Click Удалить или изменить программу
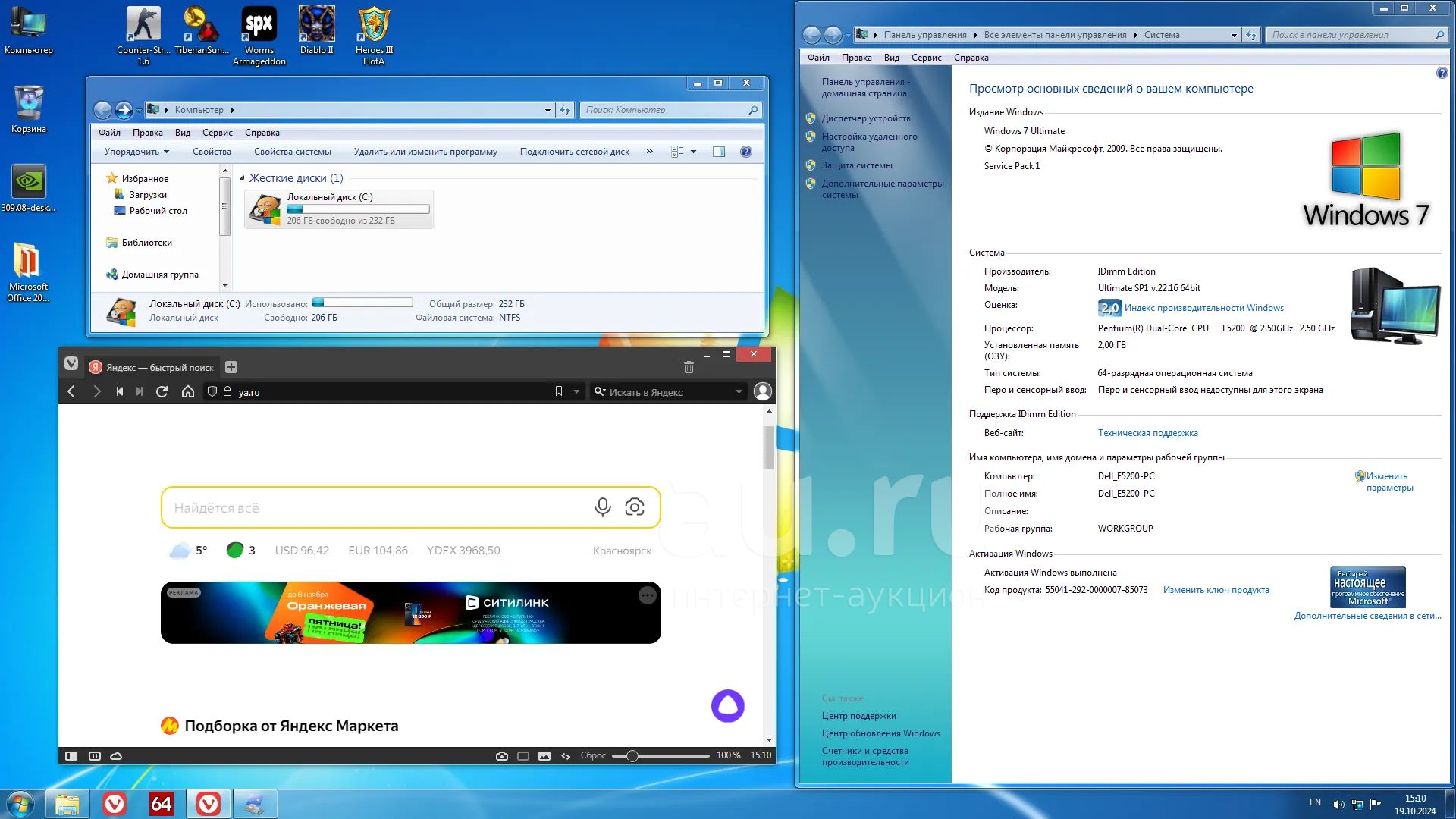Image resolution: width=1456 pixels, height=819 pixels. coord(425,152)
